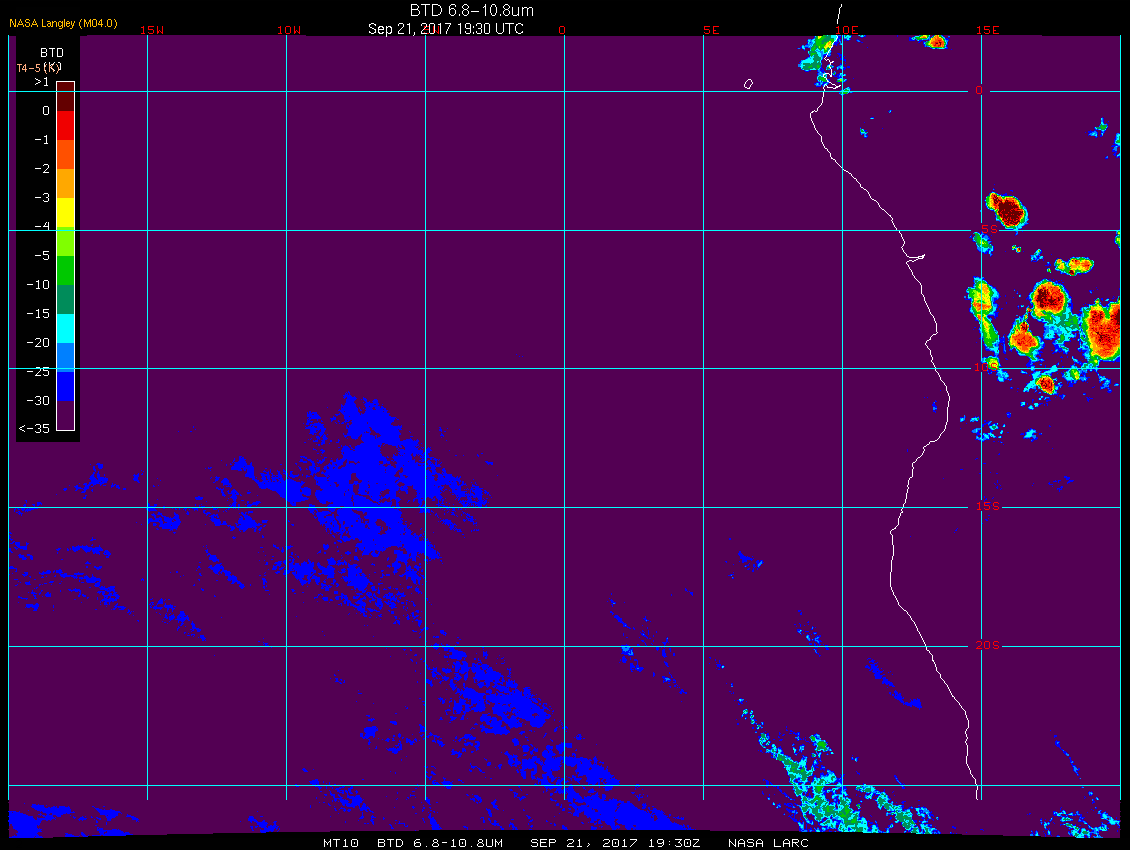Click the white 0 value in the legend
The width and height of the screenshot is (1130, 850).
(x=45, y=111)
